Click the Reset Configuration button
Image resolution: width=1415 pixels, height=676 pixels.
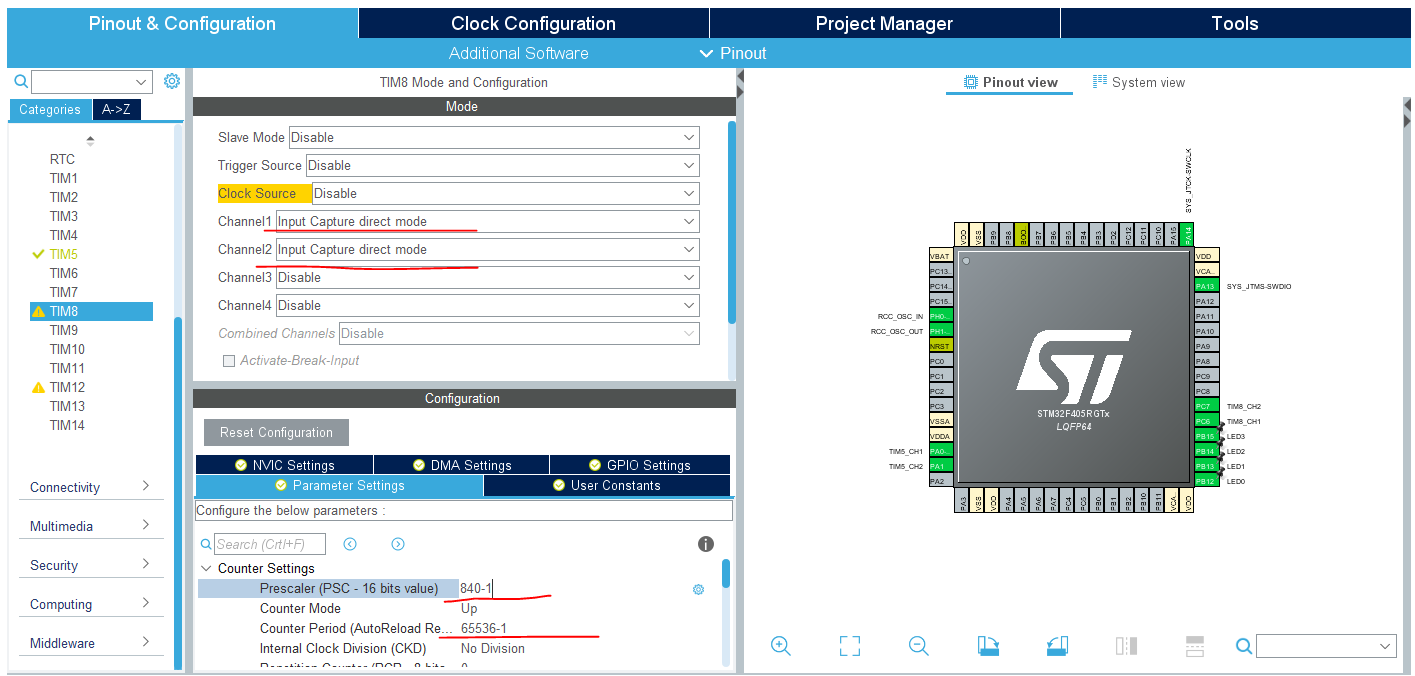pyautogui.click(x=277, y=432)
